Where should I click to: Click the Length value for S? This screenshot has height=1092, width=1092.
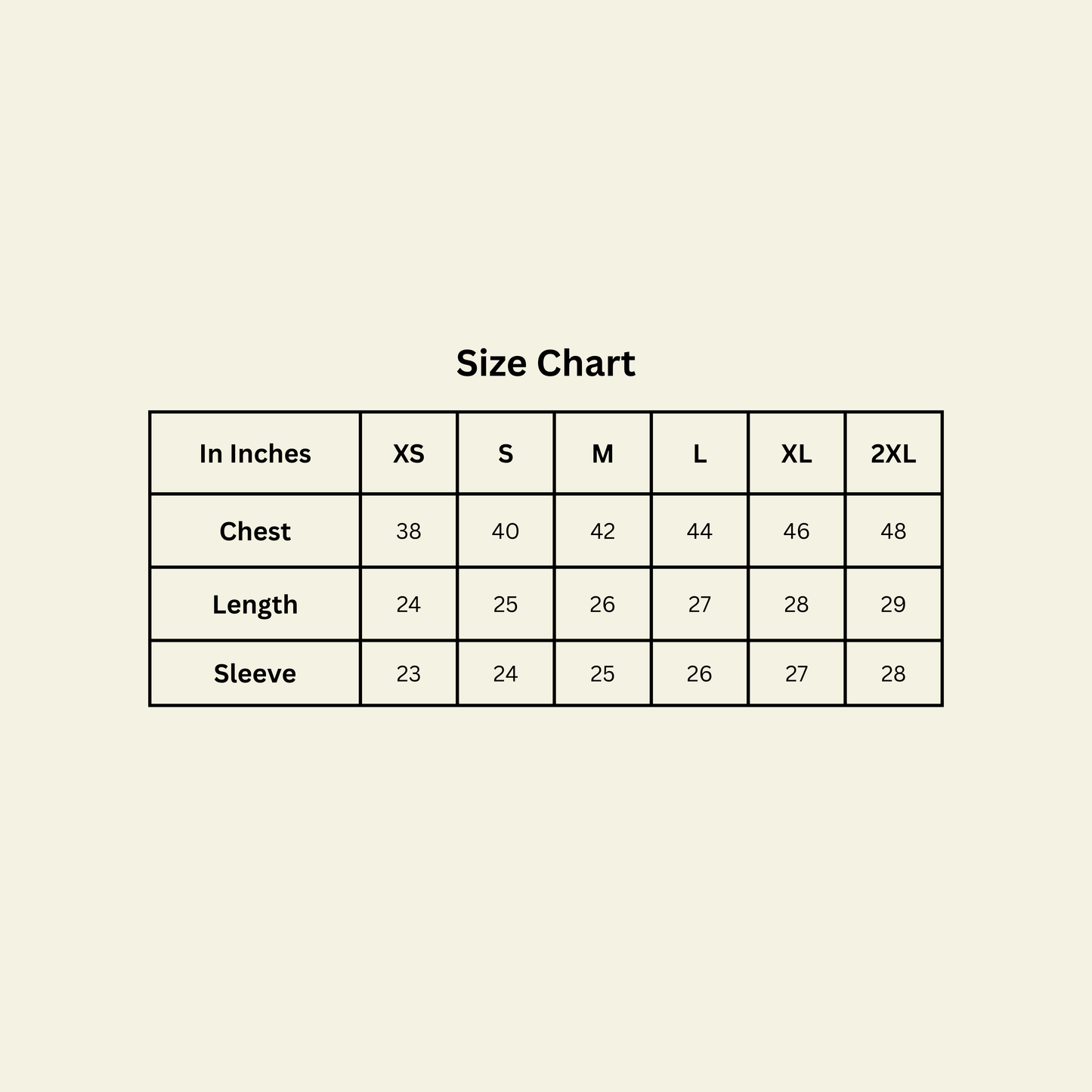pyautogui.click(x=506, y=605)
